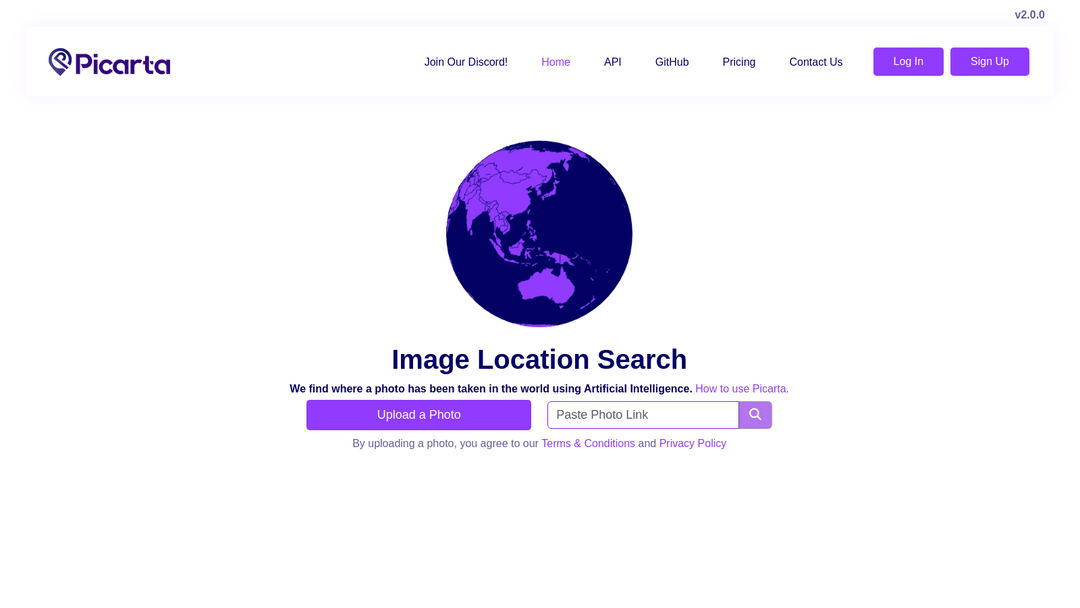Click the magnifier search button
The image size is (1080, 608).
pyautogui.click(x=755, y=415)
